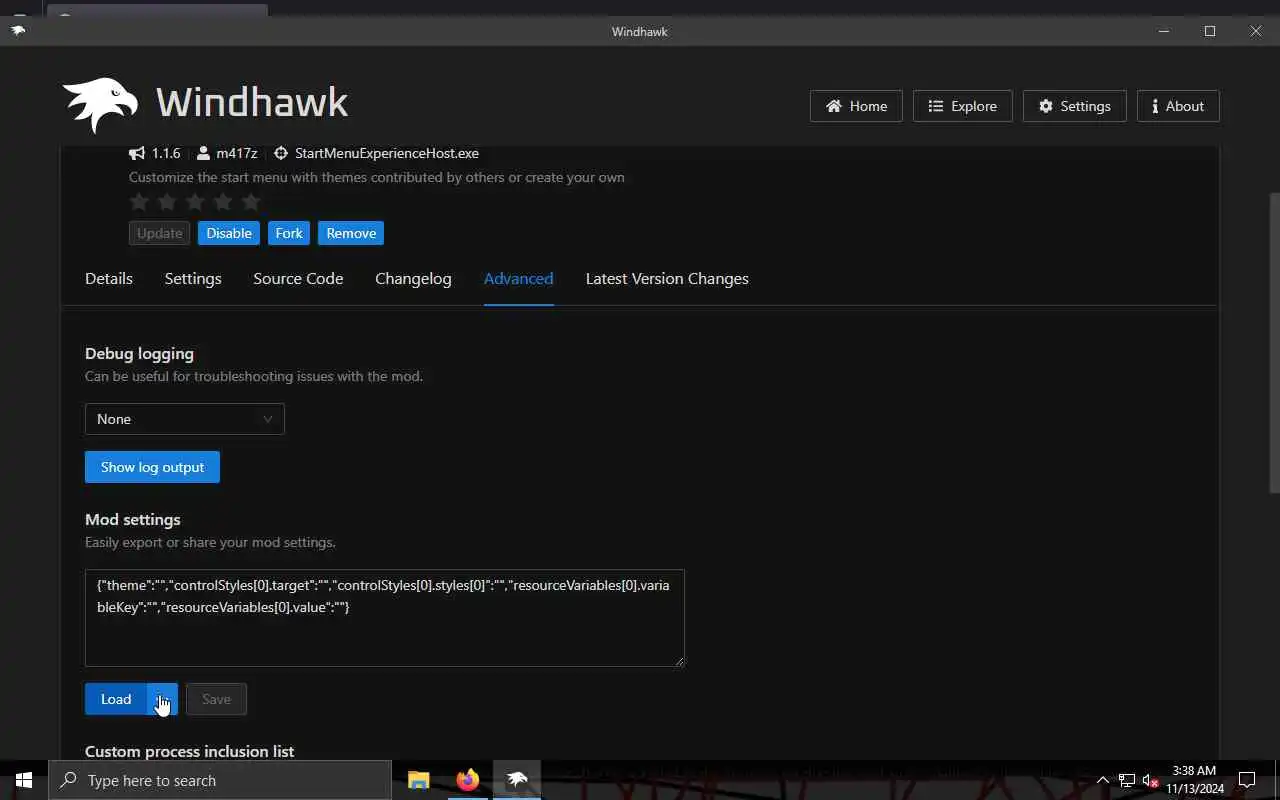The image size is (1280, 800).
Task: Open the Source Code tab
Action: [x=298, y=279]
